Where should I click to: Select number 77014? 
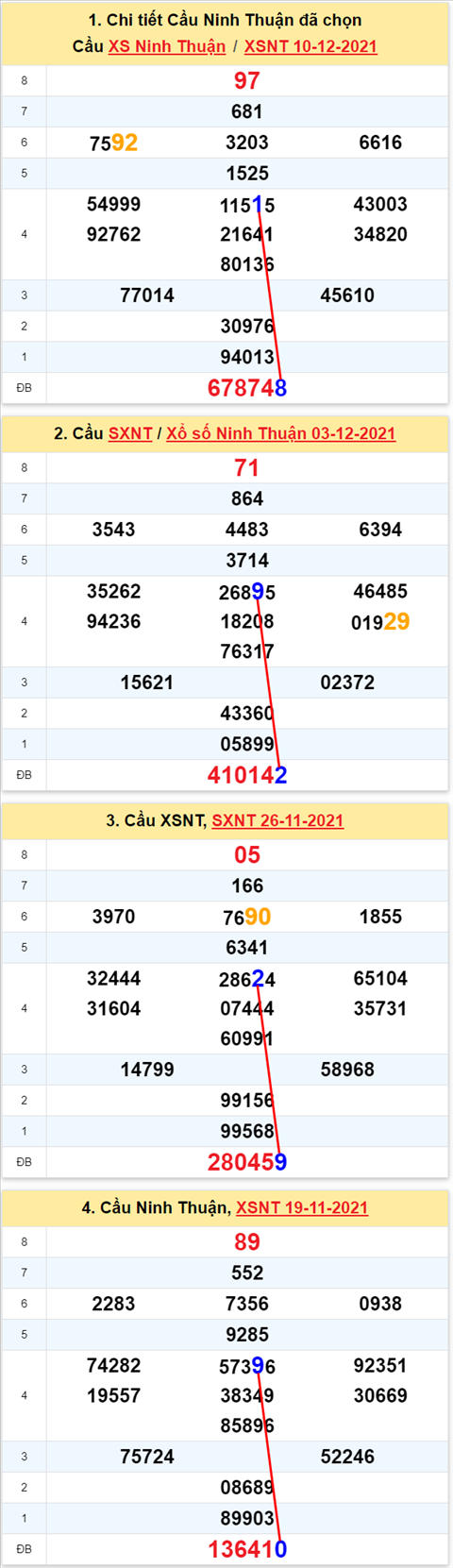[147, 295]
